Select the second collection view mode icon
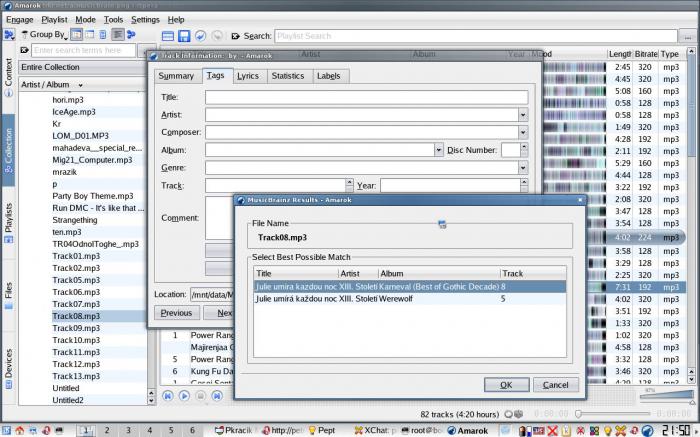 pos(90,34)
